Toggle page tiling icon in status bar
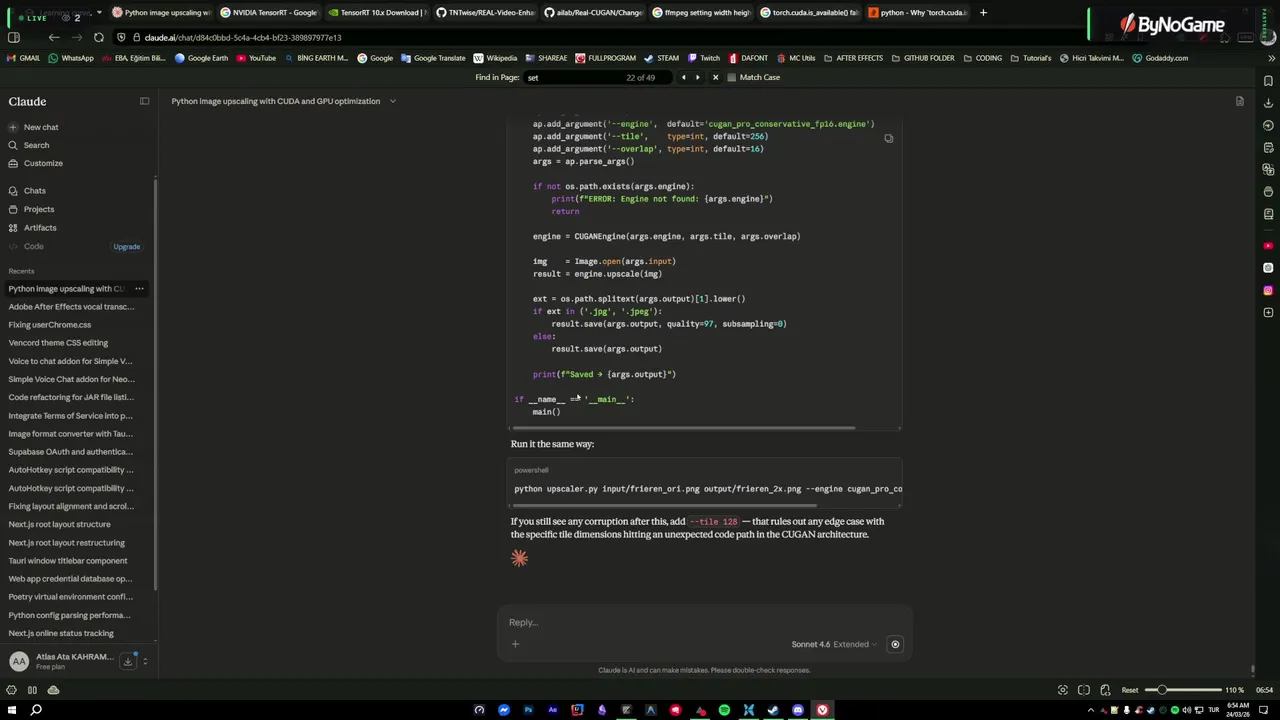Viewport: 1280px width, 720px height. click(1084, 690)
